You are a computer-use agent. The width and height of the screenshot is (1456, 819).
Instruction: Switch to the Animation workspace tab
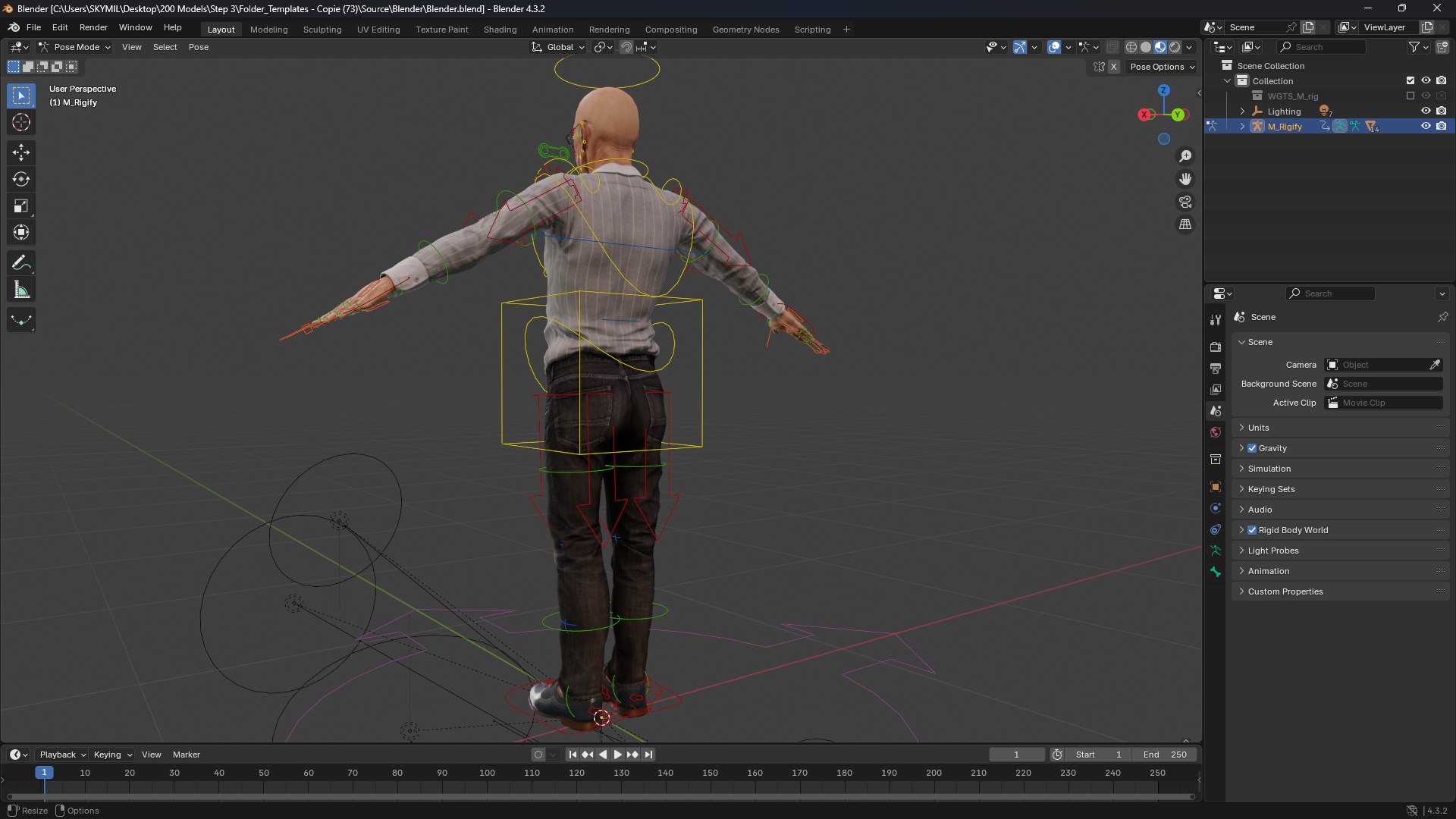tap(553, 30)
